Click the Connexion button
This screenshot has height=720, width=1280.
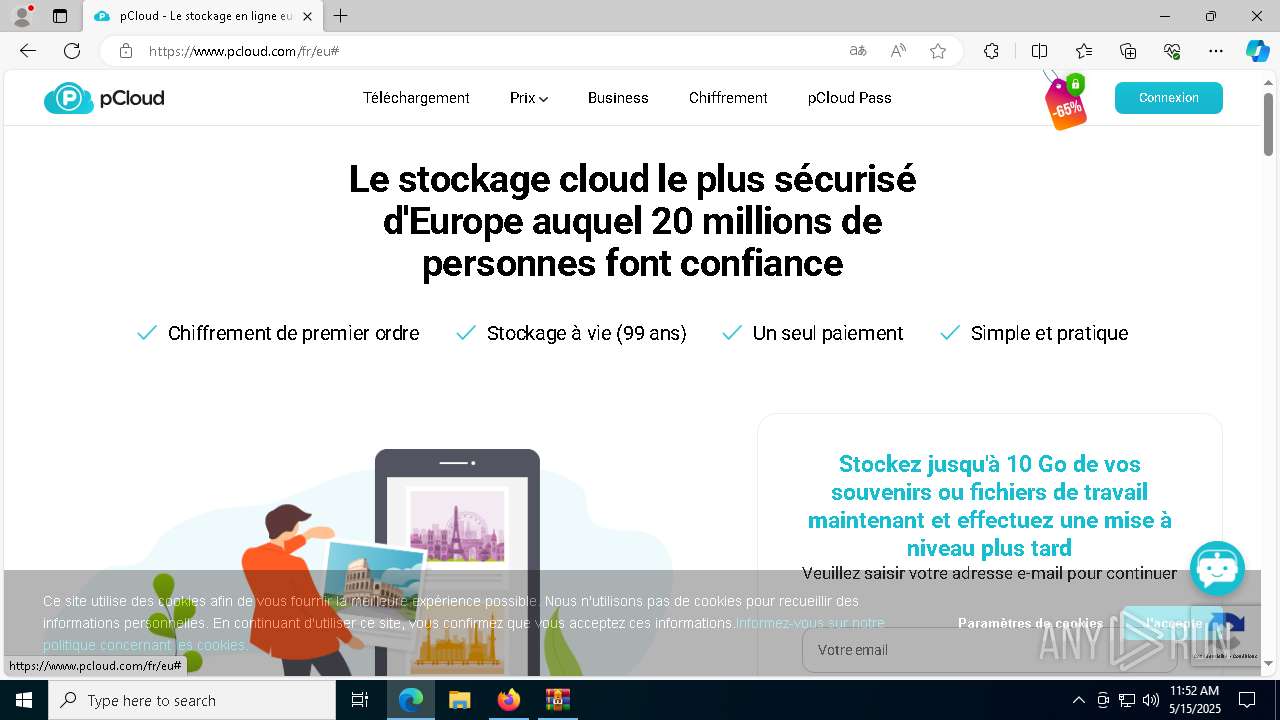pyautogui.click(x=1168, y=98)
